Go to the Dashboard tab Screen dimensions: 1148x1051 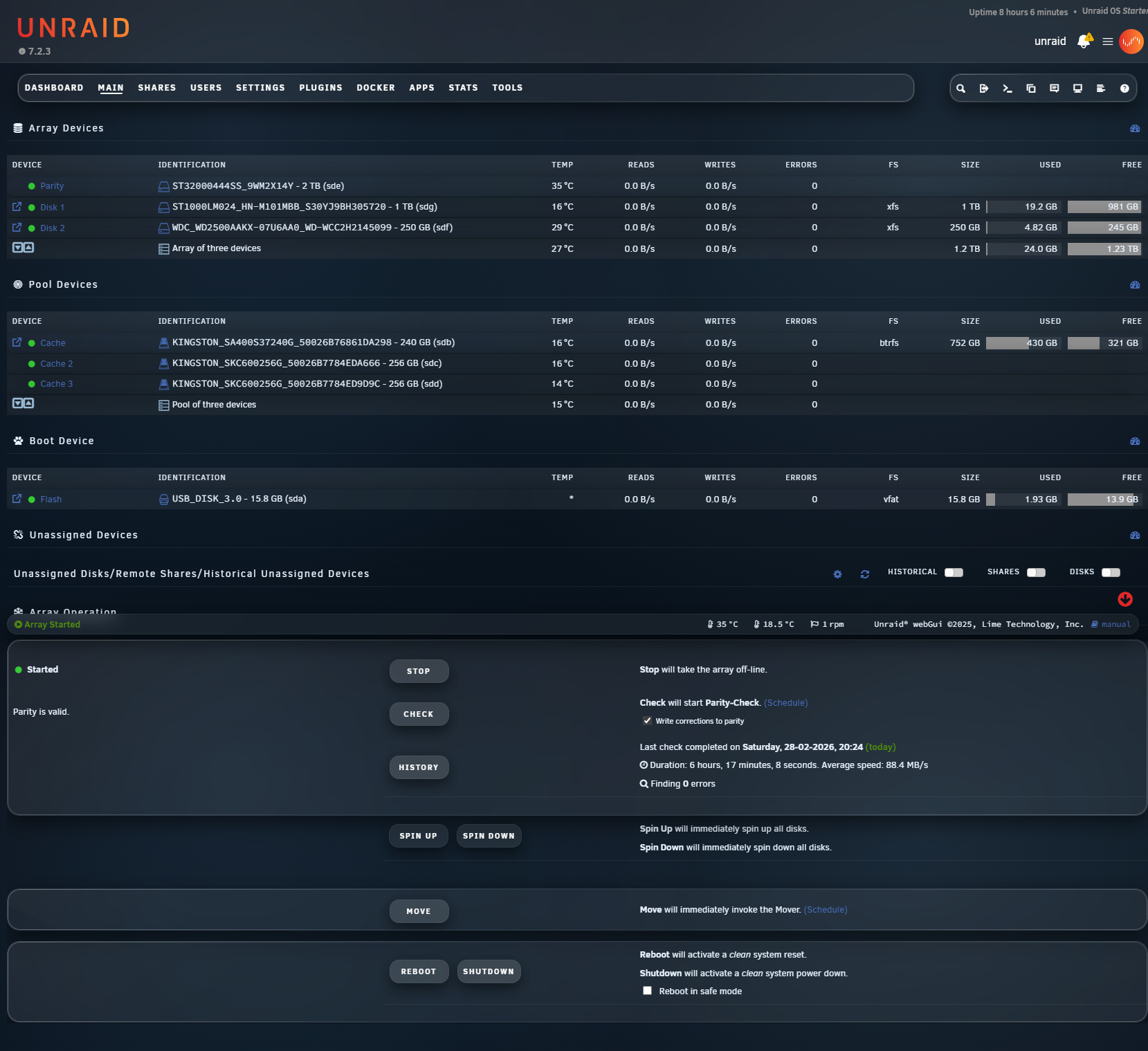pos(54,88)
